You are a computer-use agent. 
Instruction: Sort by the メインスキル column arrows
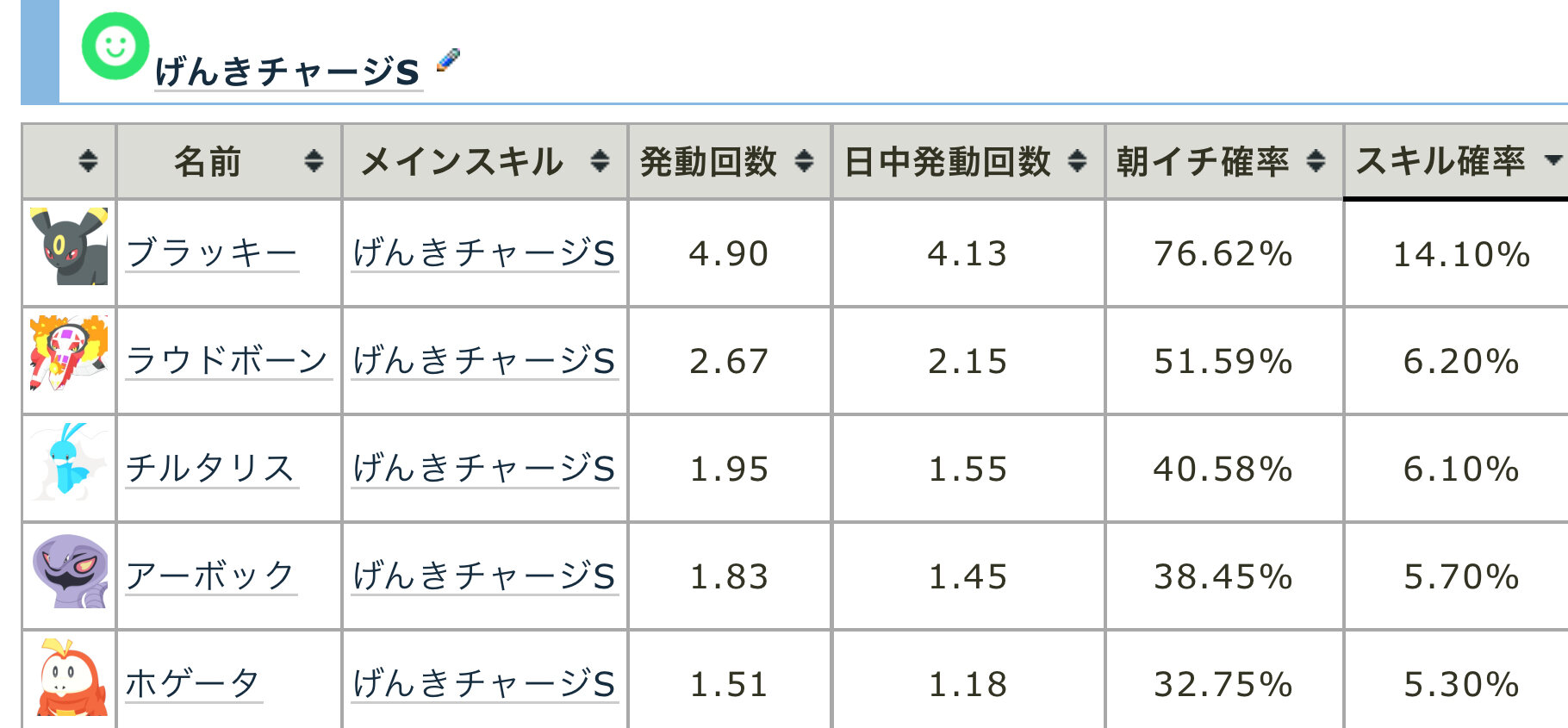[600, 161]
